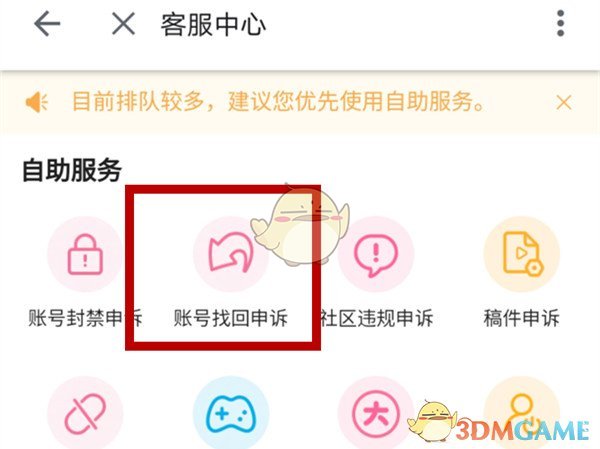The image size is (600, 449).
Task: Open the blue game controller icon
Action: (x=231, y=413)
